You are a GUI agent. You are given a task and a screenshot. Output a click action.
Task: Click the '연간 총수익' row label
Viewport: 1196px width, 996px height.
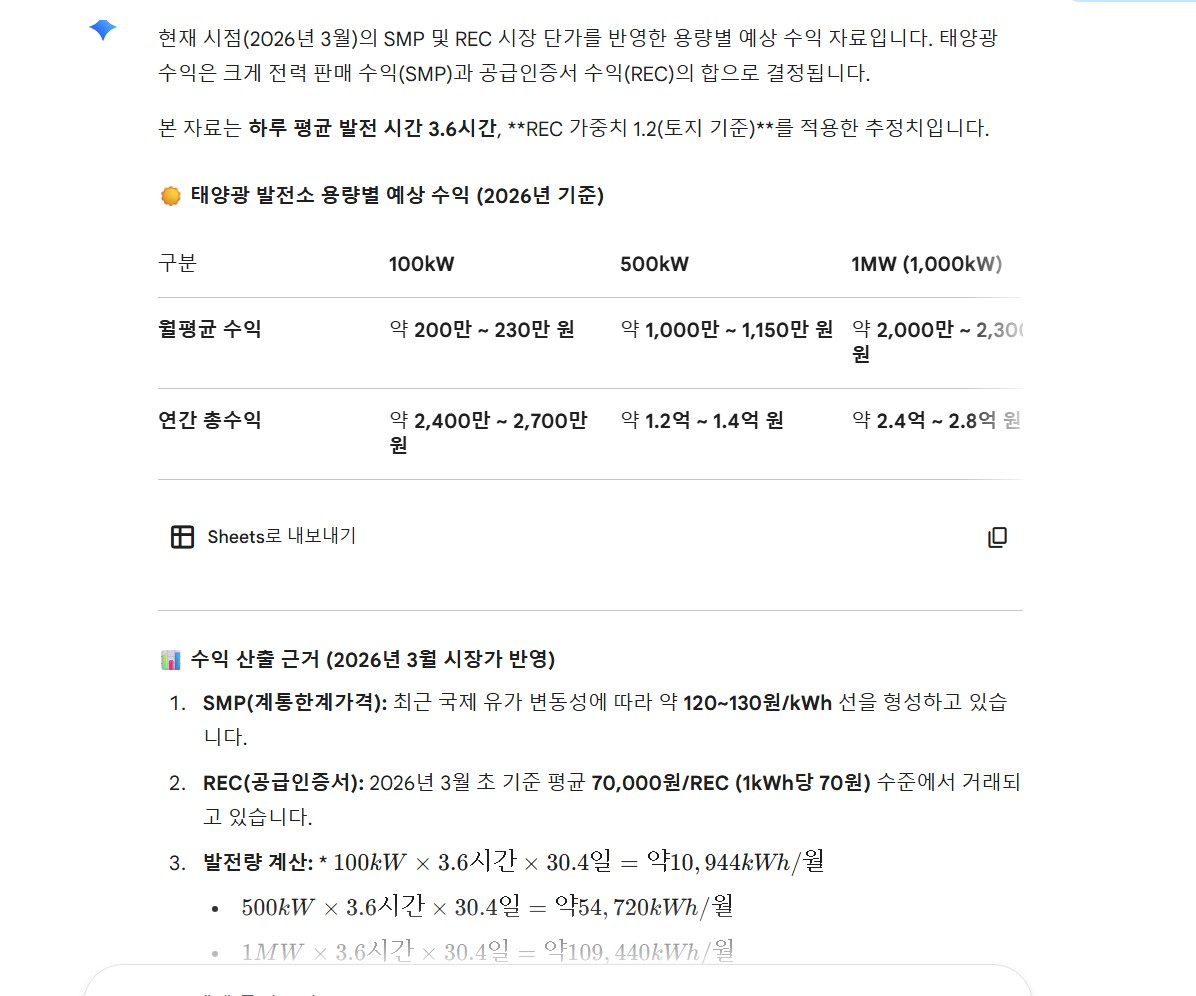tap(210, 420)
